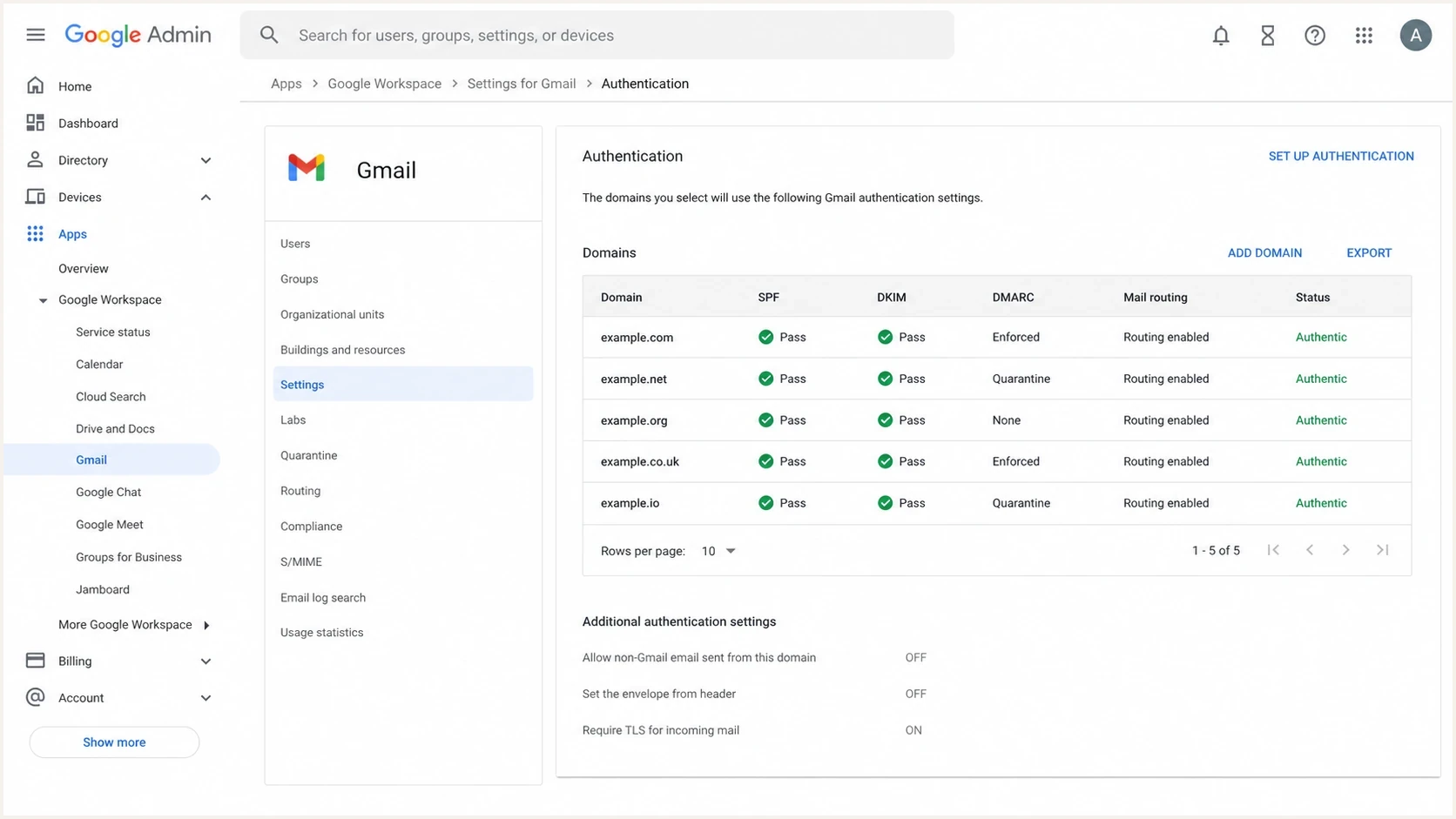This screenshot has width=1456, height=819.
Task: Open Compliance in the Gmail menu
Action: 311,527
